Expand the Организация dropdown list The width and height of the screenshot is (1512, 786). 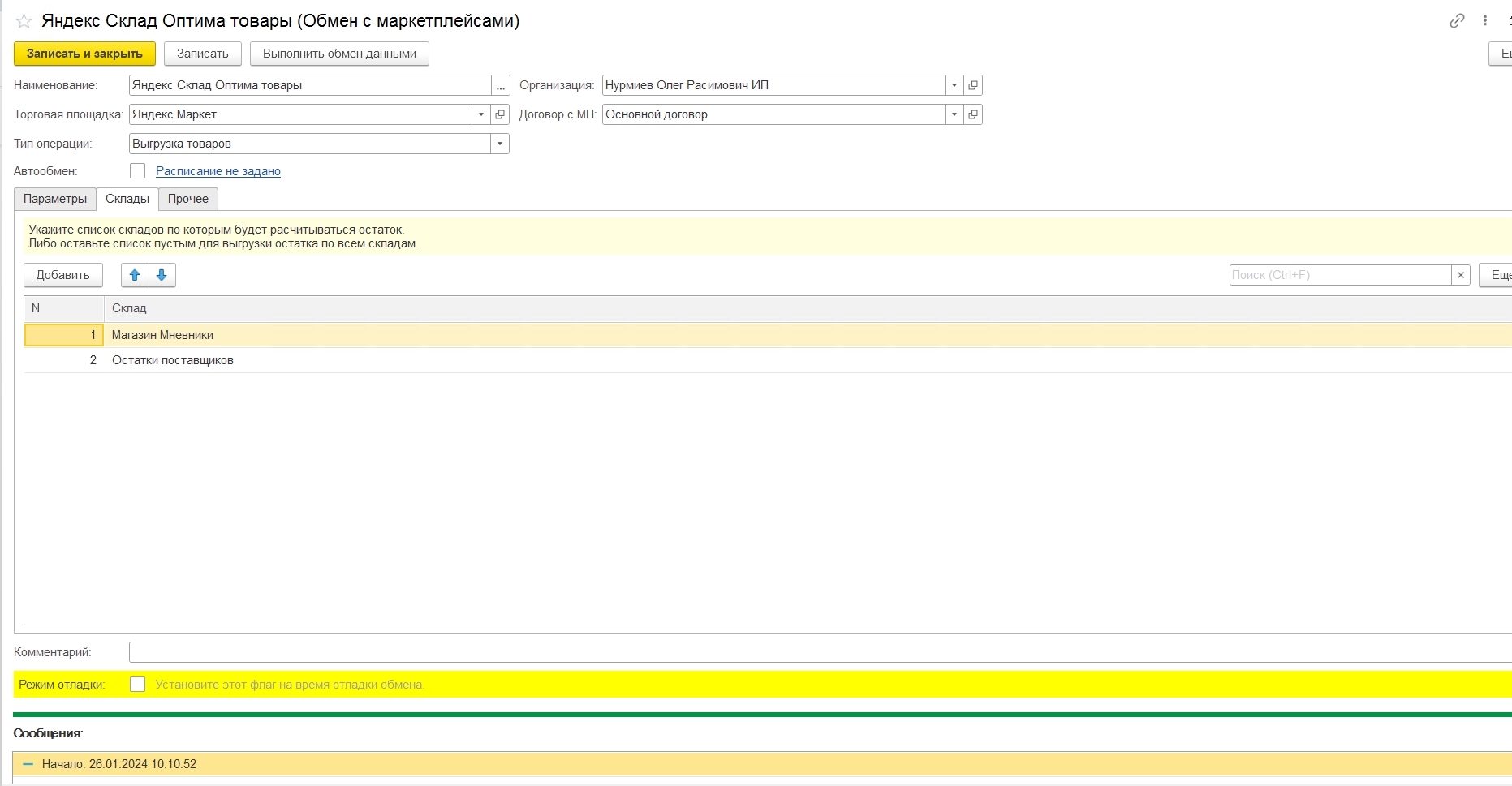(954, 85)
